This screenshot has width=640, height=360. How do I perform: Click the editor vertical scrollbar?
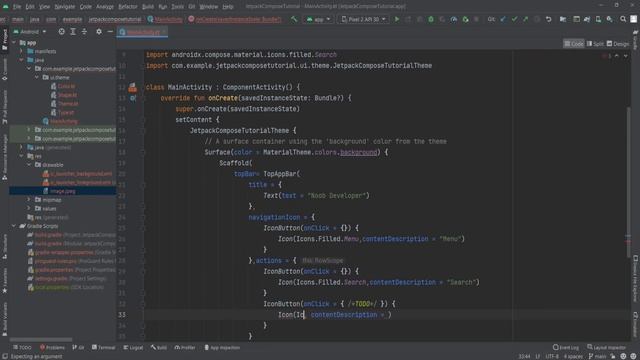(x=628, y=182)
